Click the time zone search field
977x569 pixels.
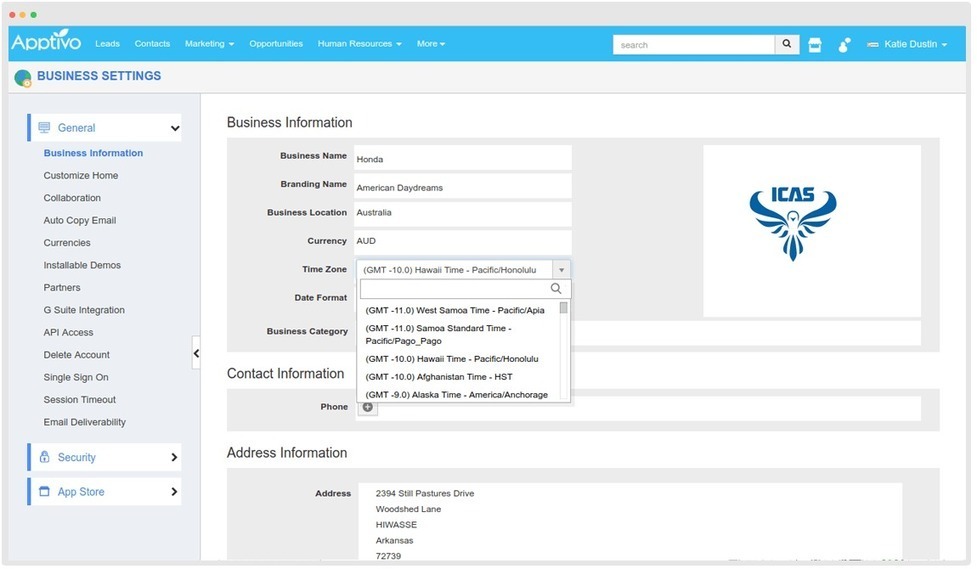pos(456,289)
